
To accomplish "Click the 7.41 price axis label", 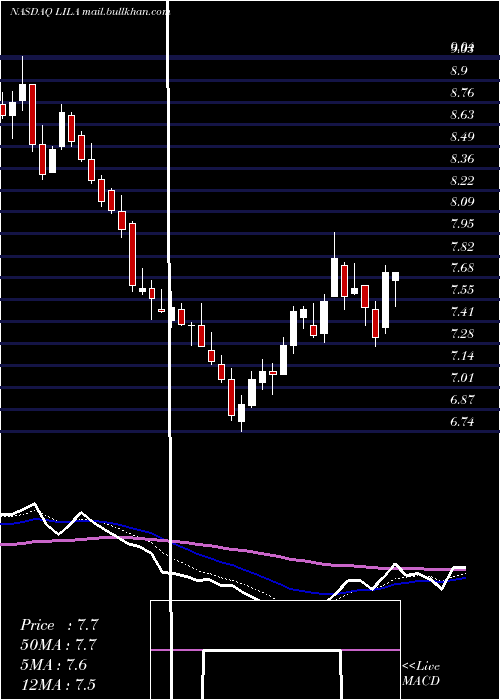I will (462, 312).
